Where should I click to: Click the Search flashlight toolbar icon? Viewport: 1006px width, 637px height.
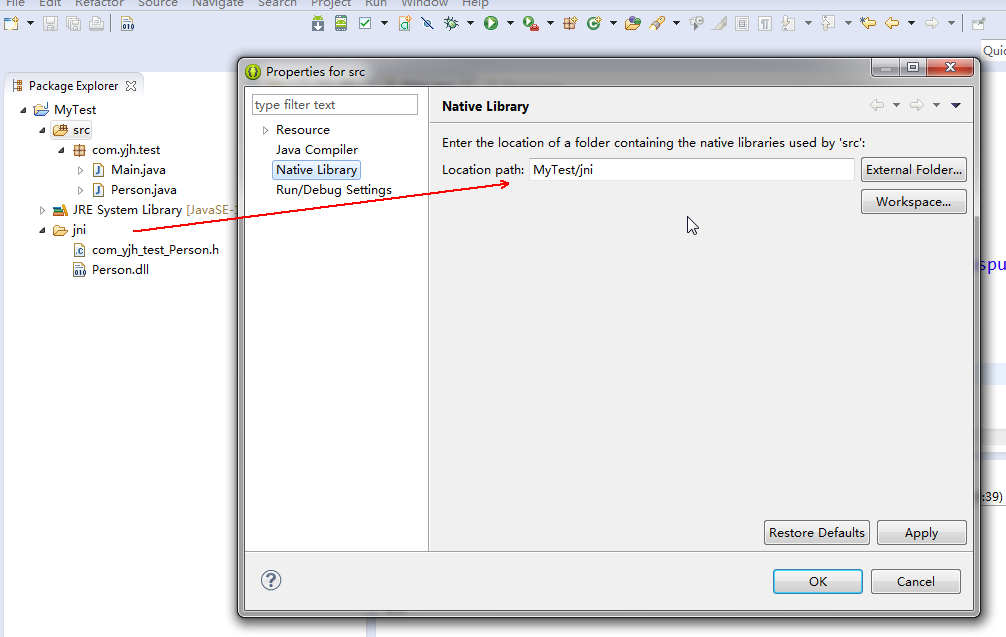pos(657,24)
